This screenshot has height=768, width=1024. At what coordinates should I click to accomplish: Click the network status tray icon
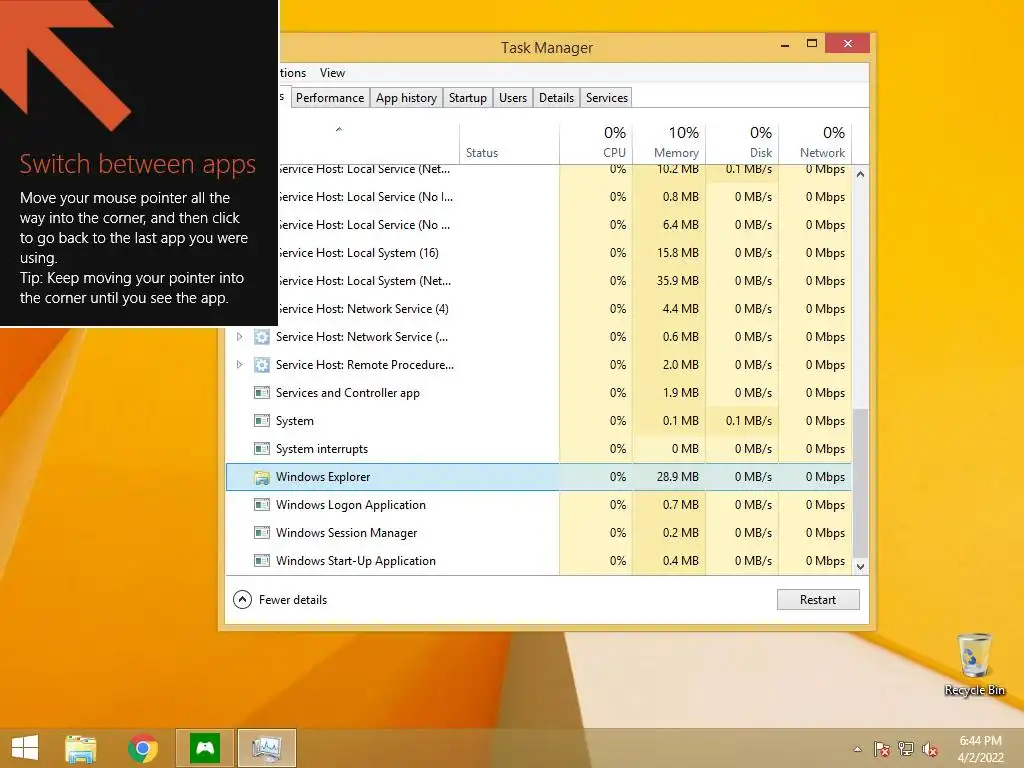point(906,749)
